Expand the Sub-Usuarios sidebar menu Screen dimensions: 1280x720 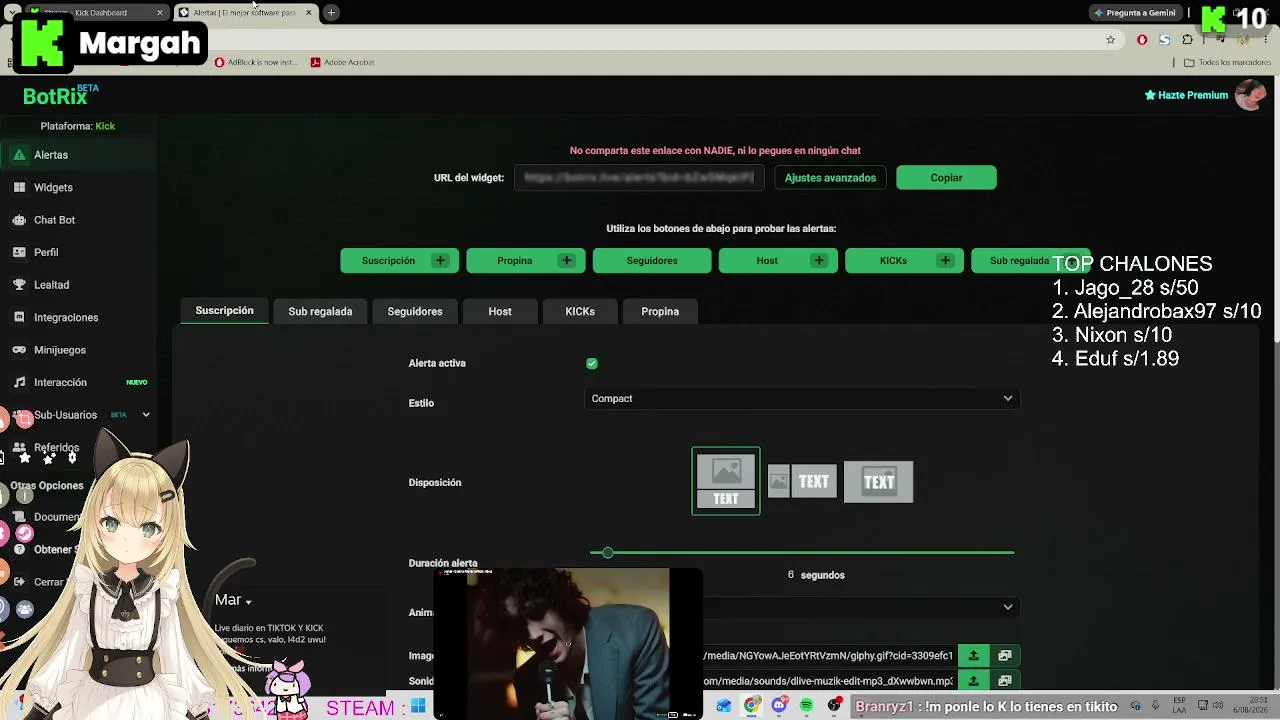pos(146,415)
